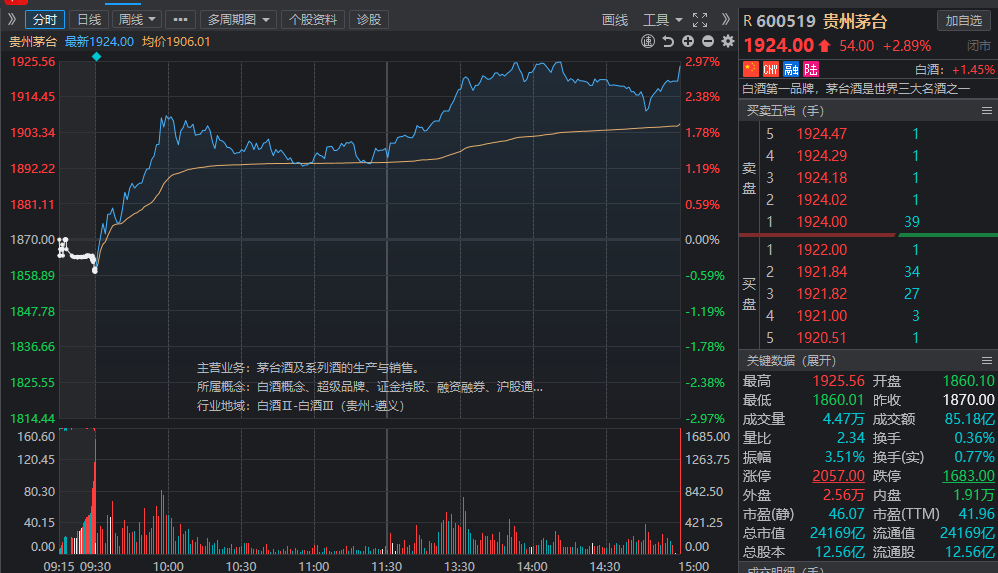This screenshot has width=998, height=573.
Task: Click 均价1906.01 label in chart header
Action: (176, 41)
